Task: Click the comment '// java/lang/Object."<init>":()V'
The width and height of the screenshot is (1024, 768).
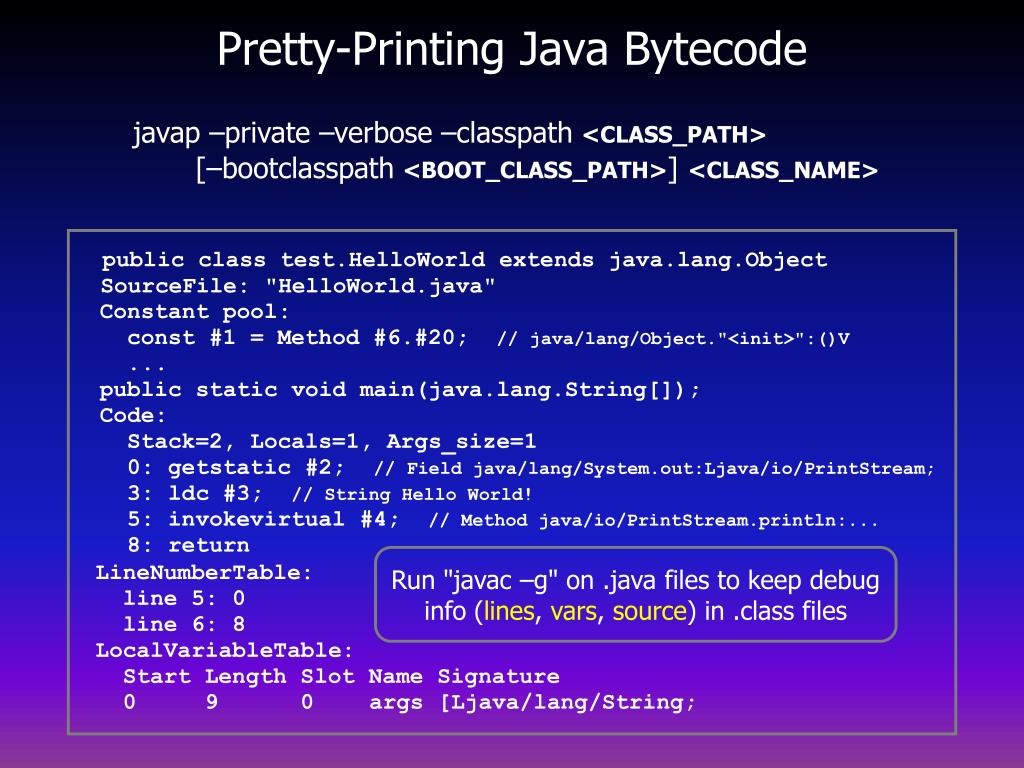Action: [x=673, y=339]
